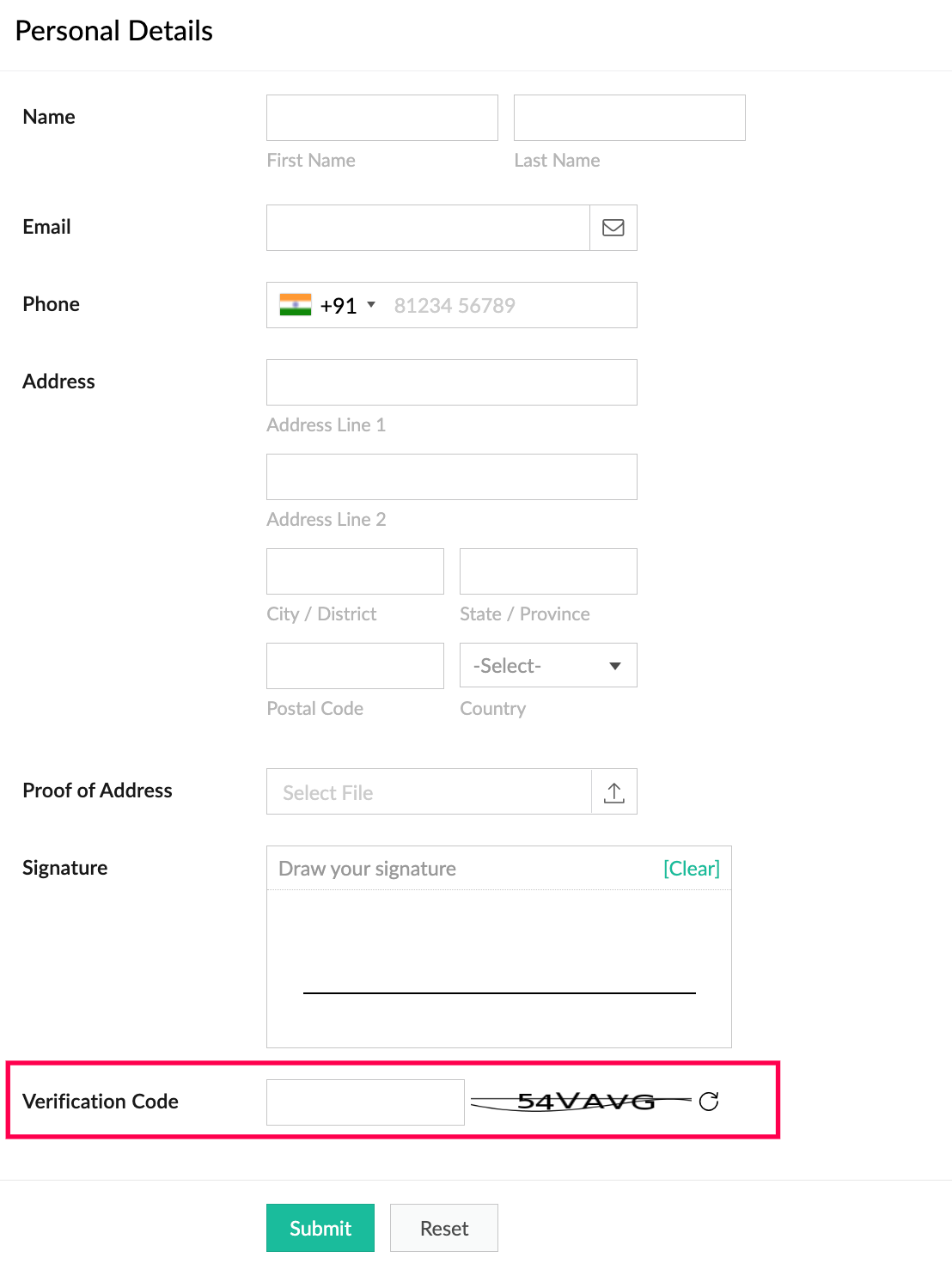Click the phone number input
This screenshot has width=952, height=1282.
(507, 305)
